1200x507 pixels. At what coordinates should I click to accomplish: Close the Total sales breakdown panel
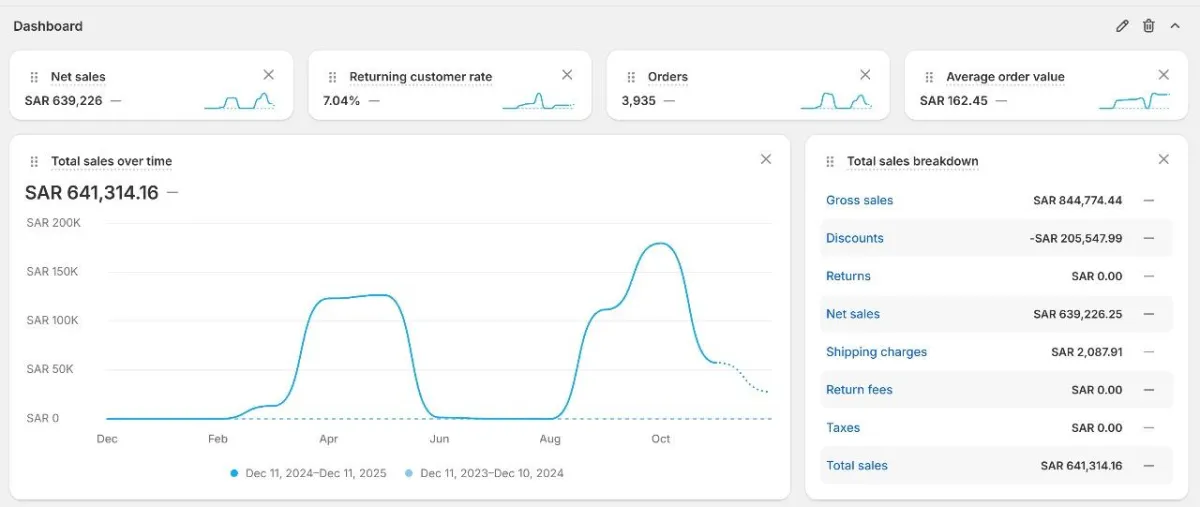(x=1163, y=159)
